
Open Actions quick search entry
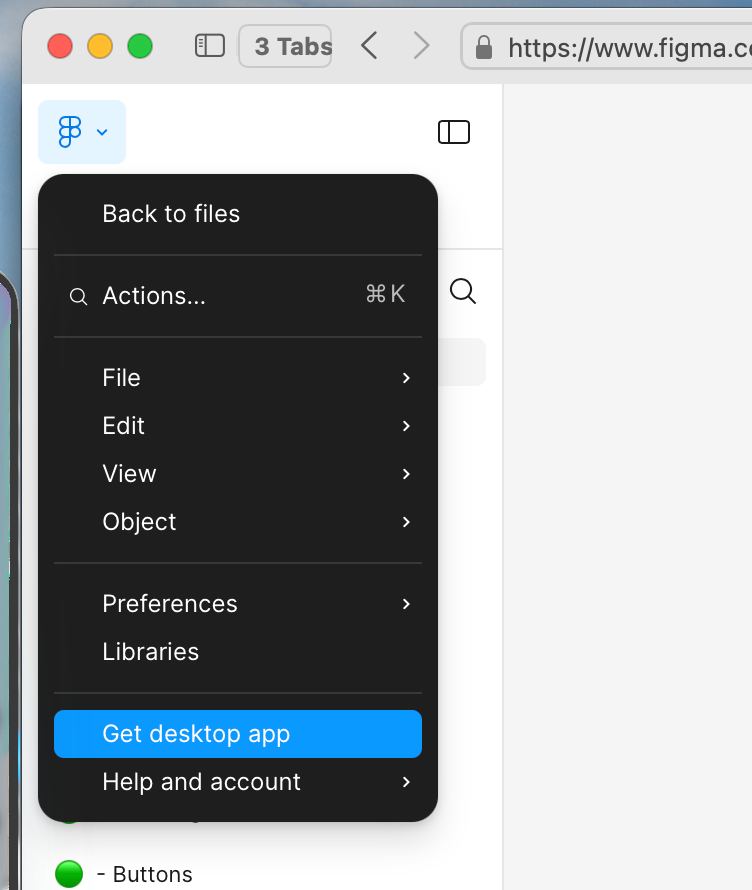click(x=237, y=296)
